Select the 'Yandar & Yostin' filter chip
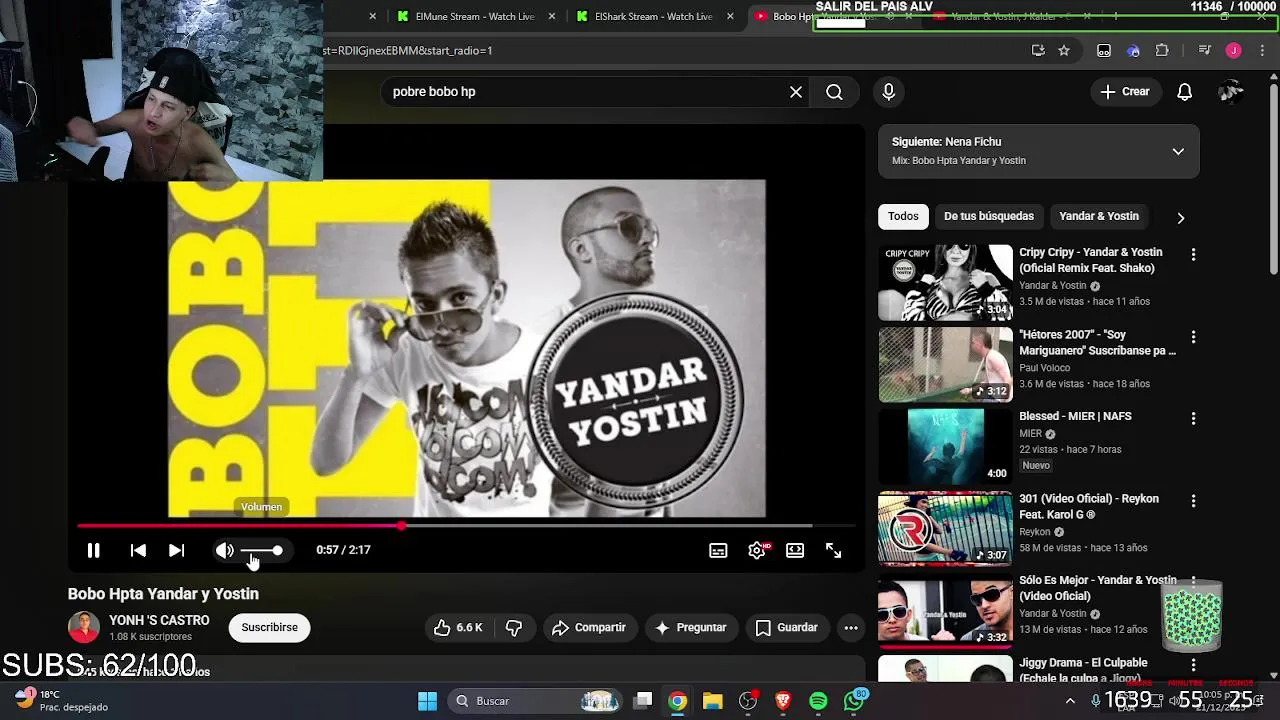1280x720 pixels. point(1099,216)
